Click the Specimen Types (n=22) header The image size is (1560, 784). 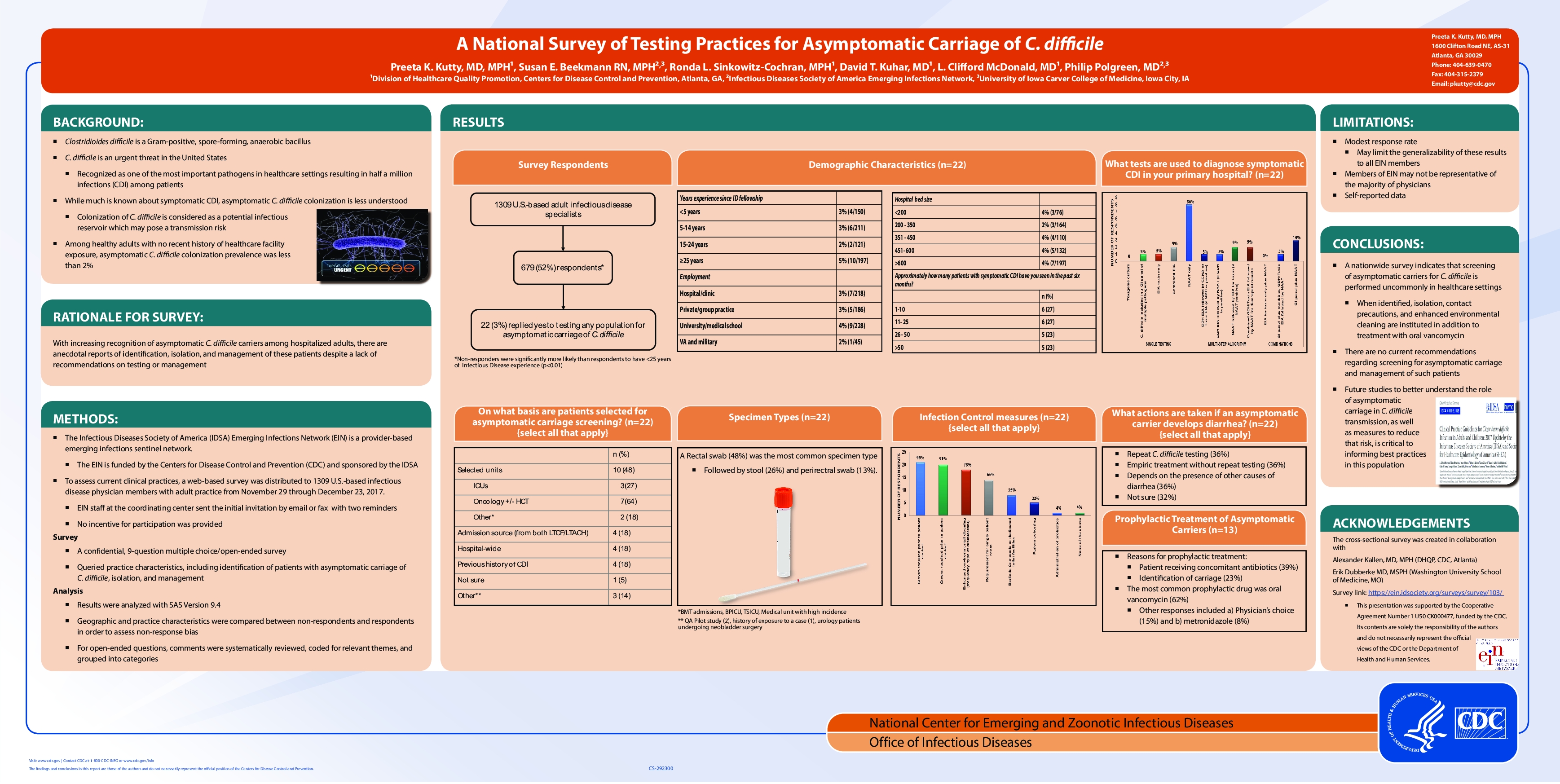pos(779,417)
